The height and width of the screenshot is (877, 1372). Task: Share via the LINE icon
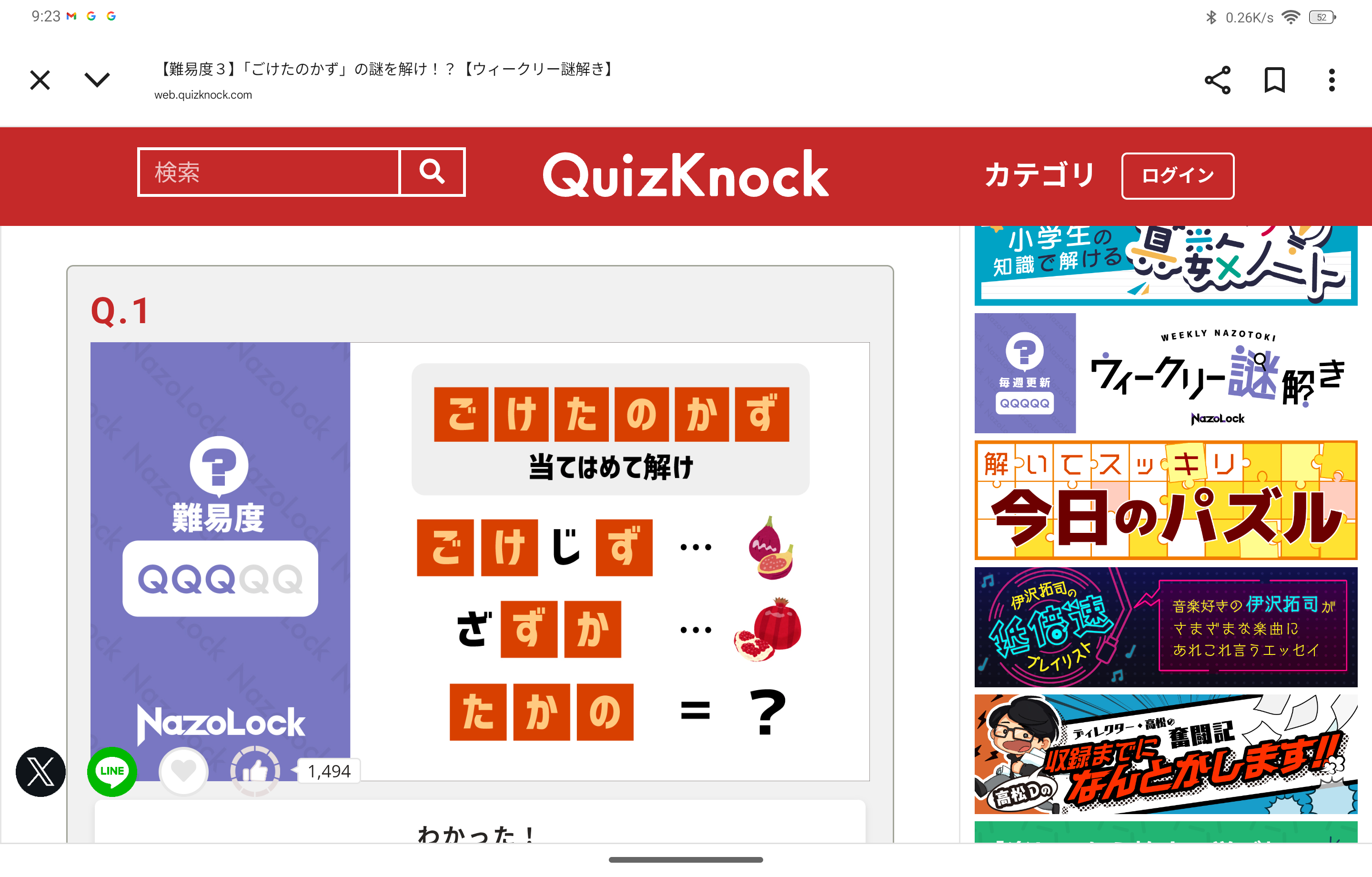tap(111, 772)
